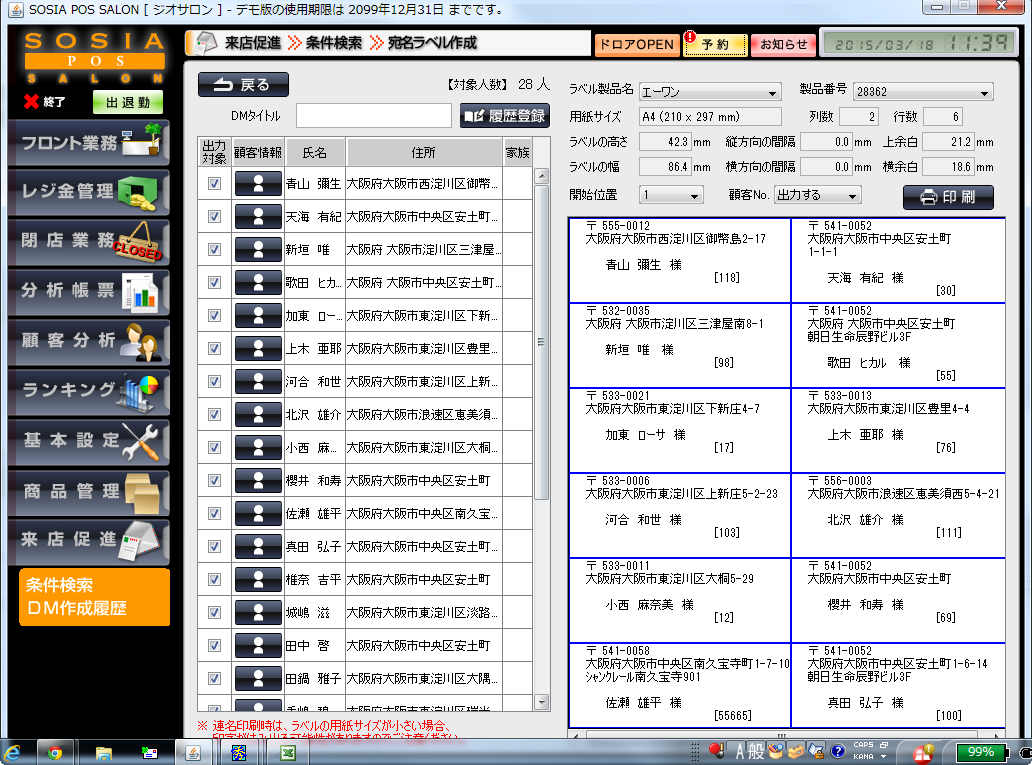Image resolution: width=1032 pixels, height=765 pixels.
Task: Open Chrome from the taskbar
Action: coord(54,752)
